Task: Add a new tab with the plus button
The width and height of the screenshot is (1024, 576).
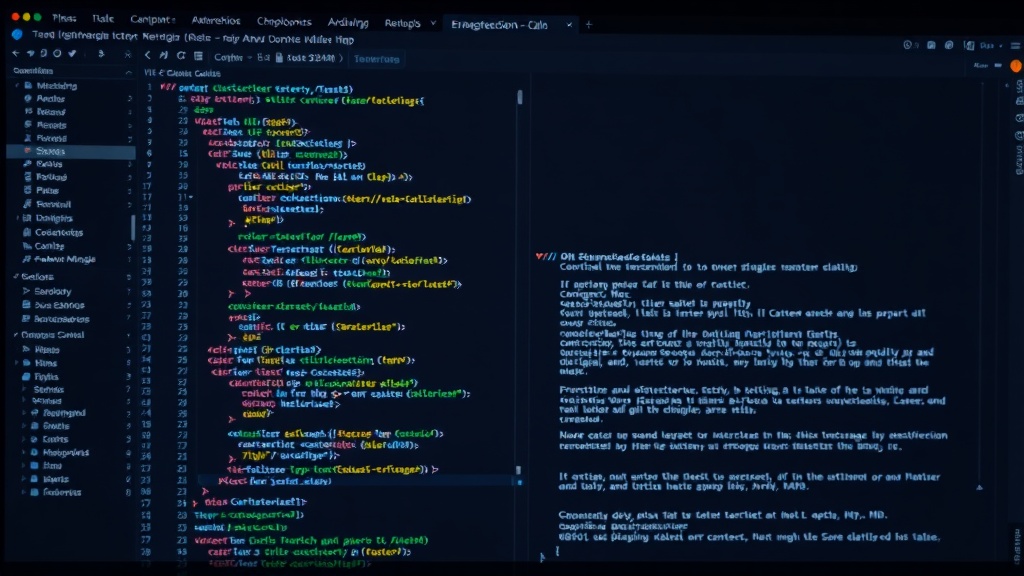Action: pos(588,25)
